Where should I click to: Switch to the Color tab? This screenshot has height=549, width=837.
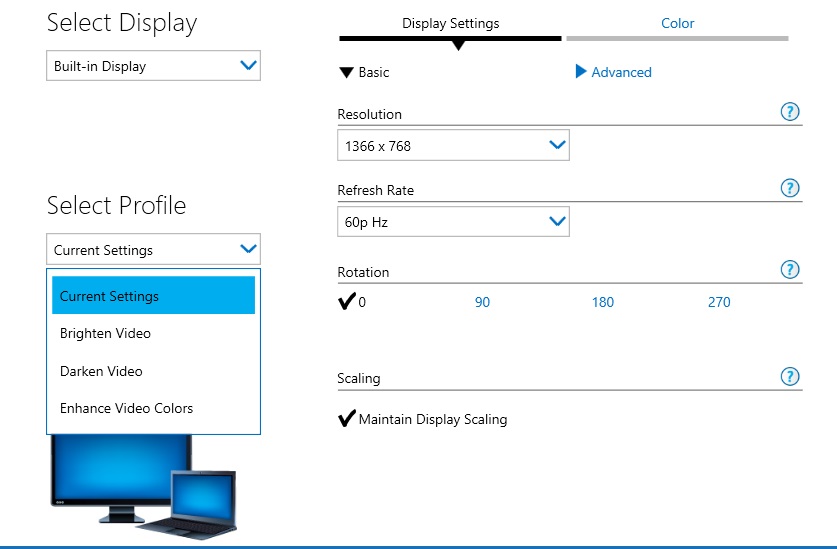point(677,23)
